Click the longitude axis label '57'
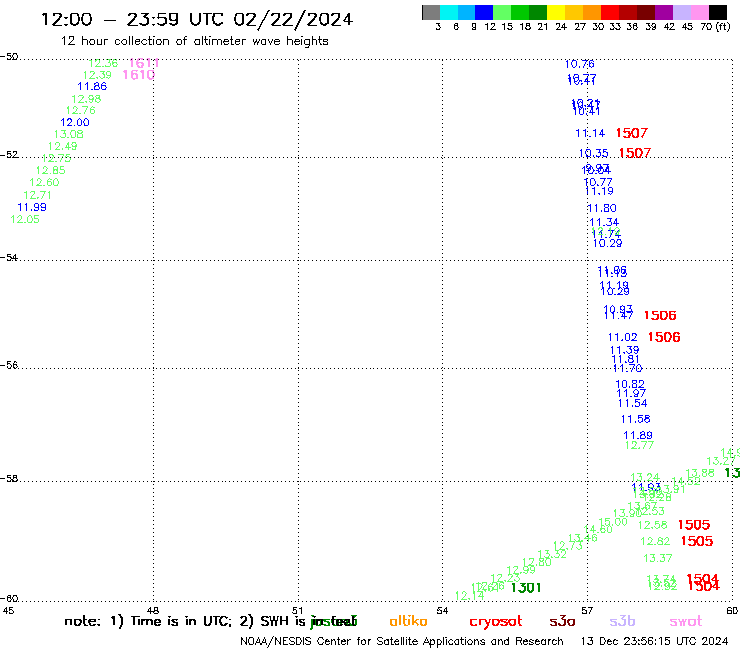The width and height of the screenshot is (740, 650). pos(587,611)
